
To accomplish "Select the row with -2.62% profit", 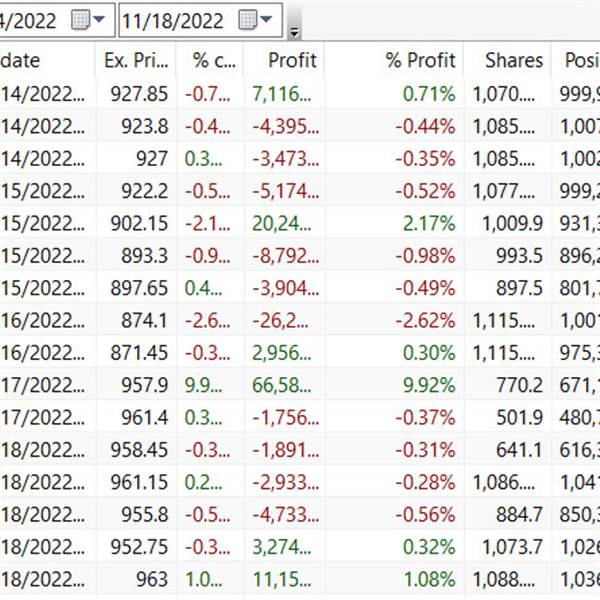I will click(x=300, y=320).
